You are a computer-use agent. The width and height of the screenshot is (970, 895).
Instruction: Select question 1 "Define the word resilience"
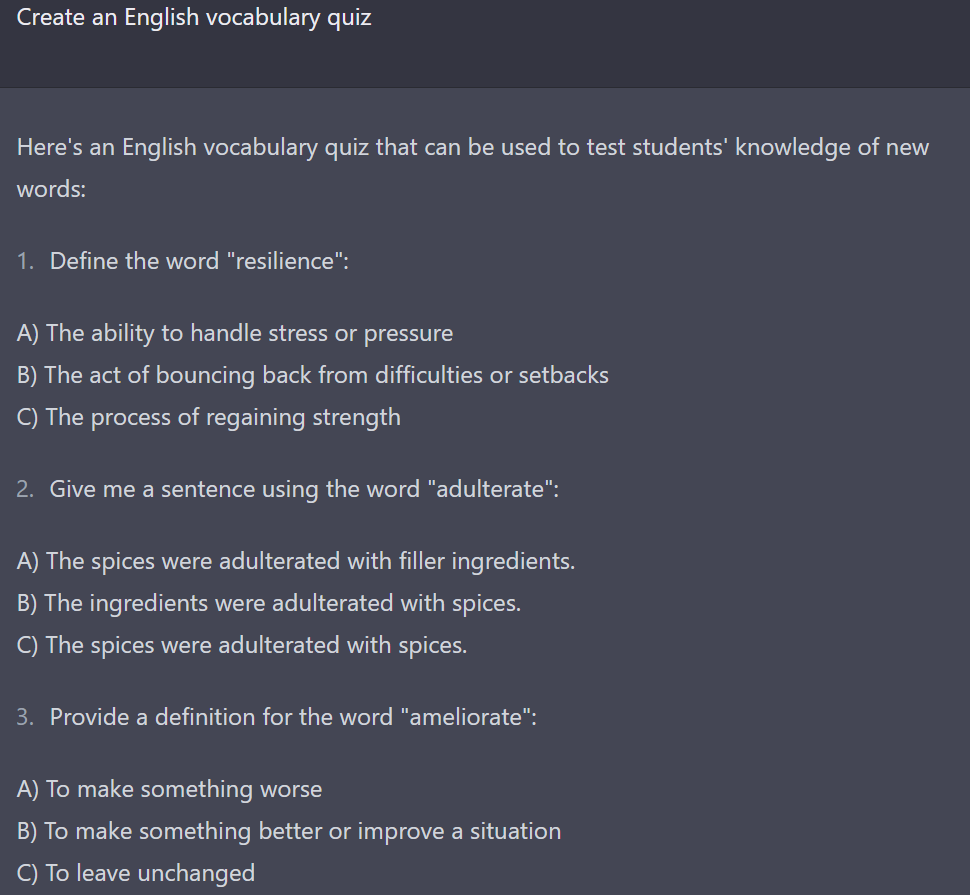(x=199, y=261)
